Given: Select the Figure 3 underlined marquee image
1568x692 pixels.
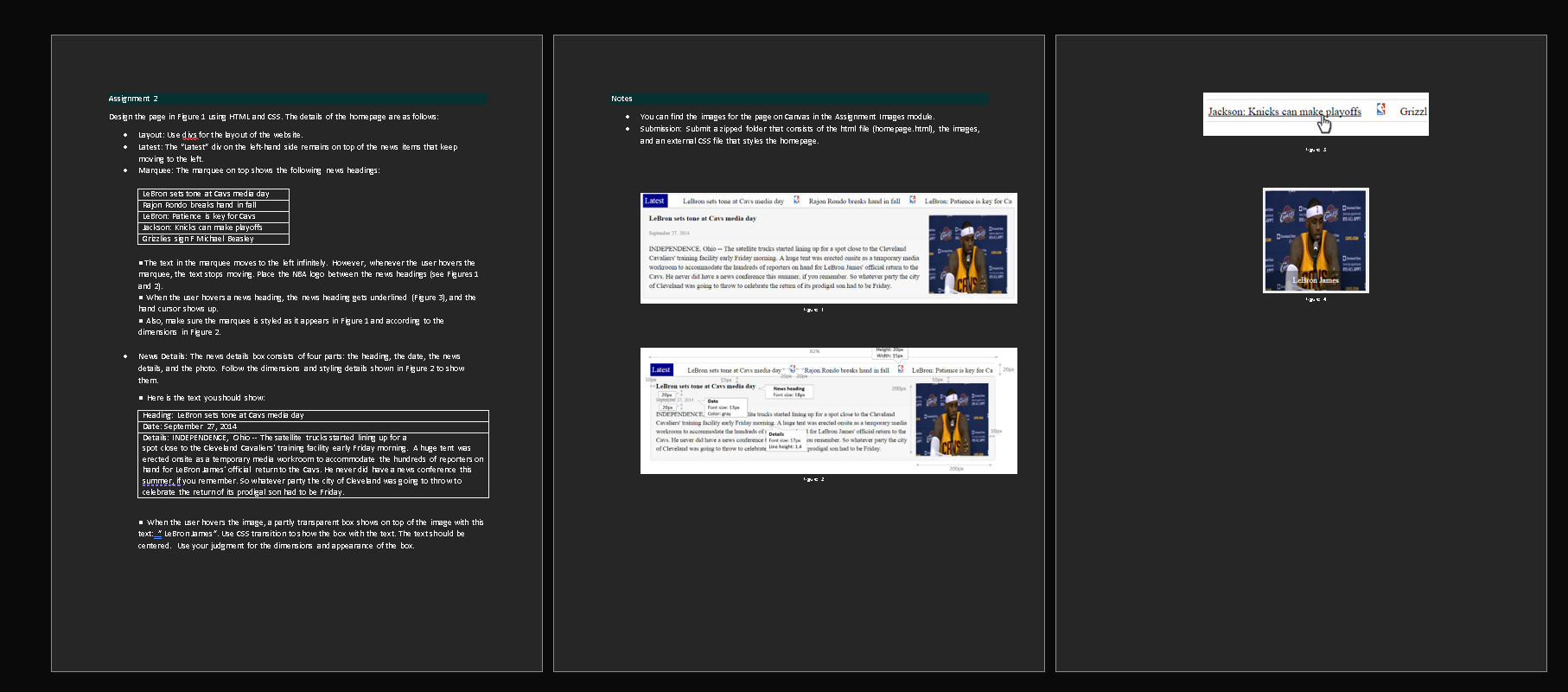Looking at the screenshot, I should pyautogui.click(x=1316, y=114).
